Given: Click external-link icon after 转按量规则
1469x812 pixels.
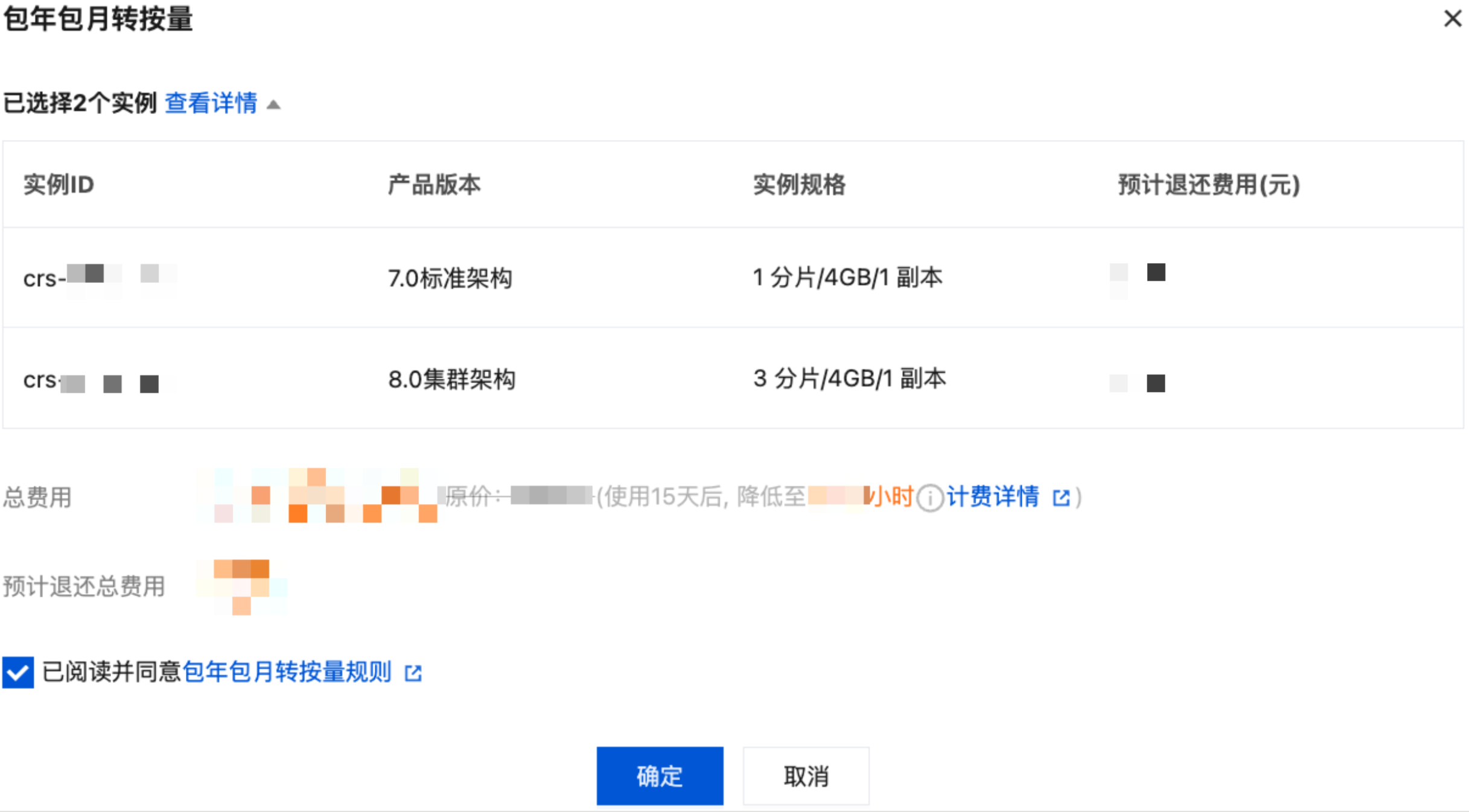Looking at the screenshot, I should click(x=413, y=673).
